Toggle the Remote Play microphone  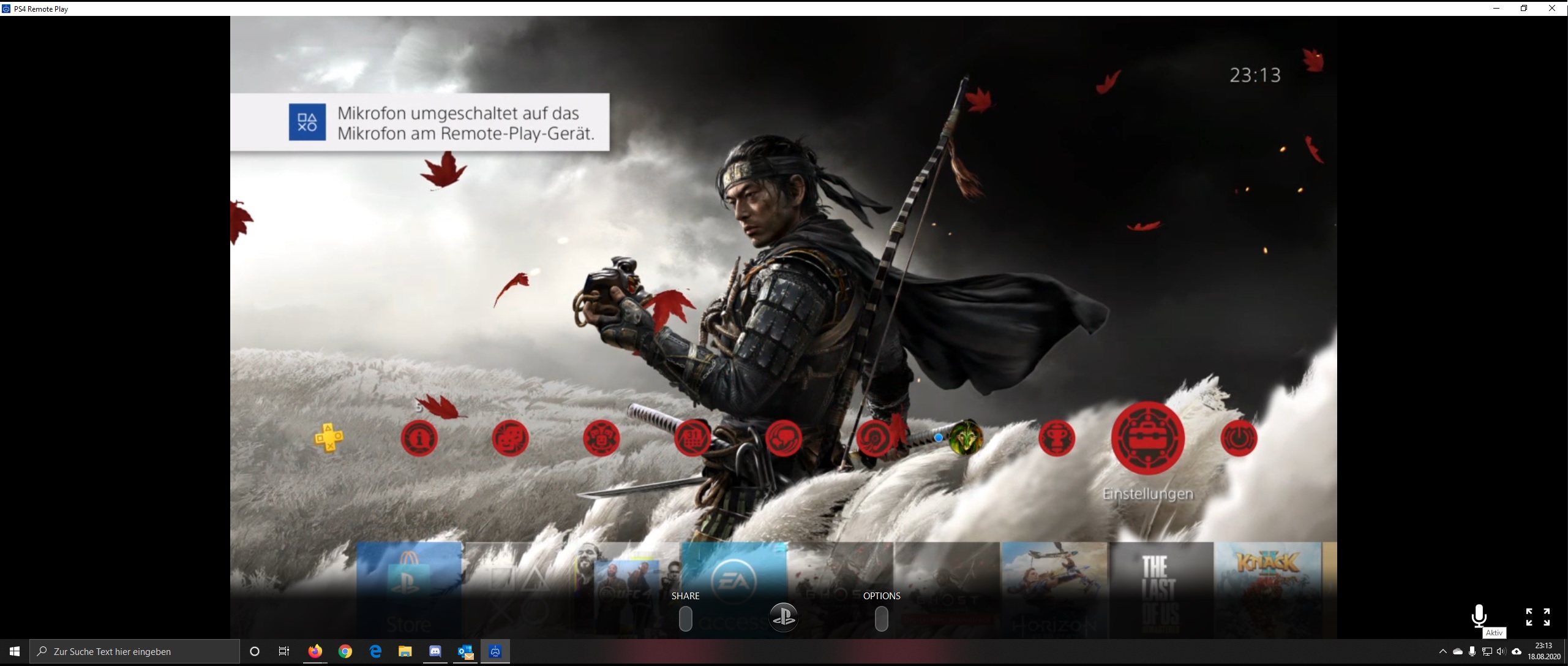coord(1479,615)
